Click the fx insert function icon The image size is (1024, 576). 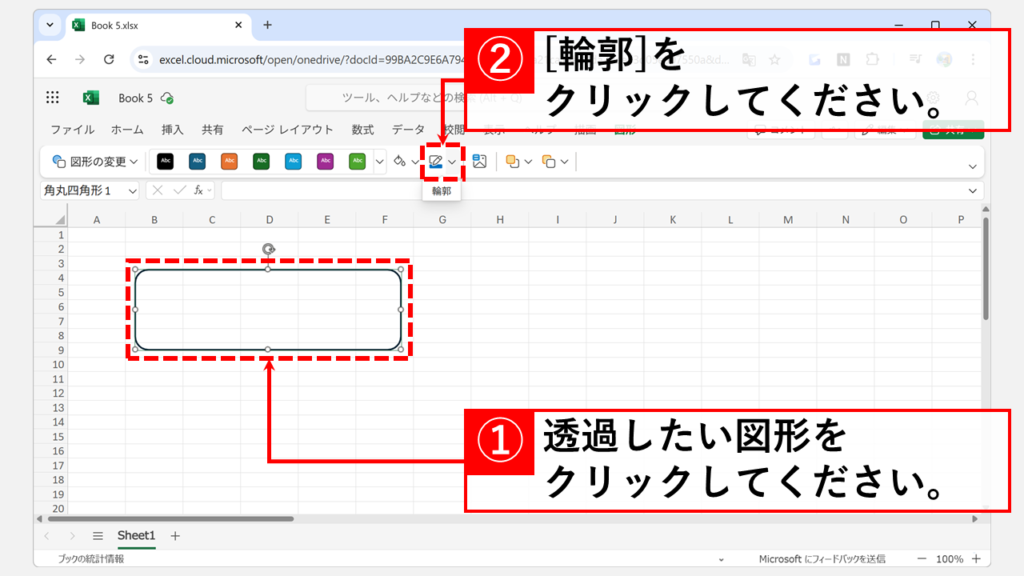(199, 190)
